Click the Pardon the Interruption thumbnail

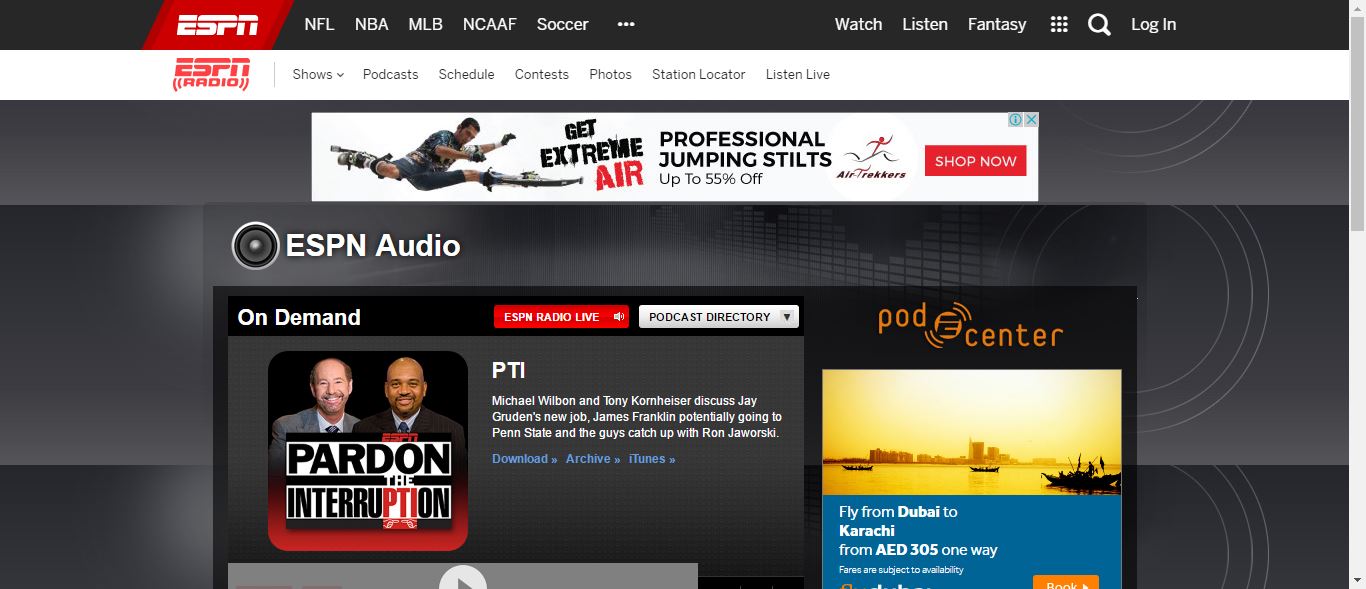tap(368, 451)
